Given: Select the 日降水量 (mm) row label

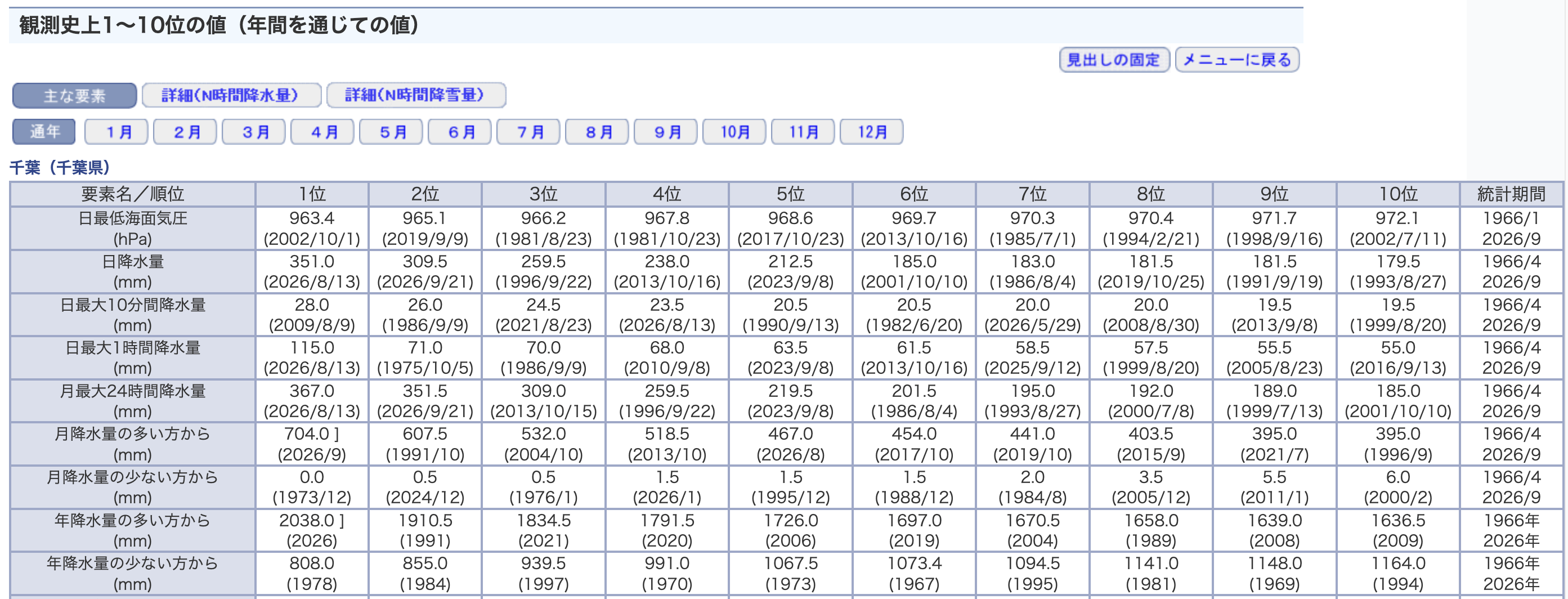Looking at the screenshot, I should [x=133, y=271].
